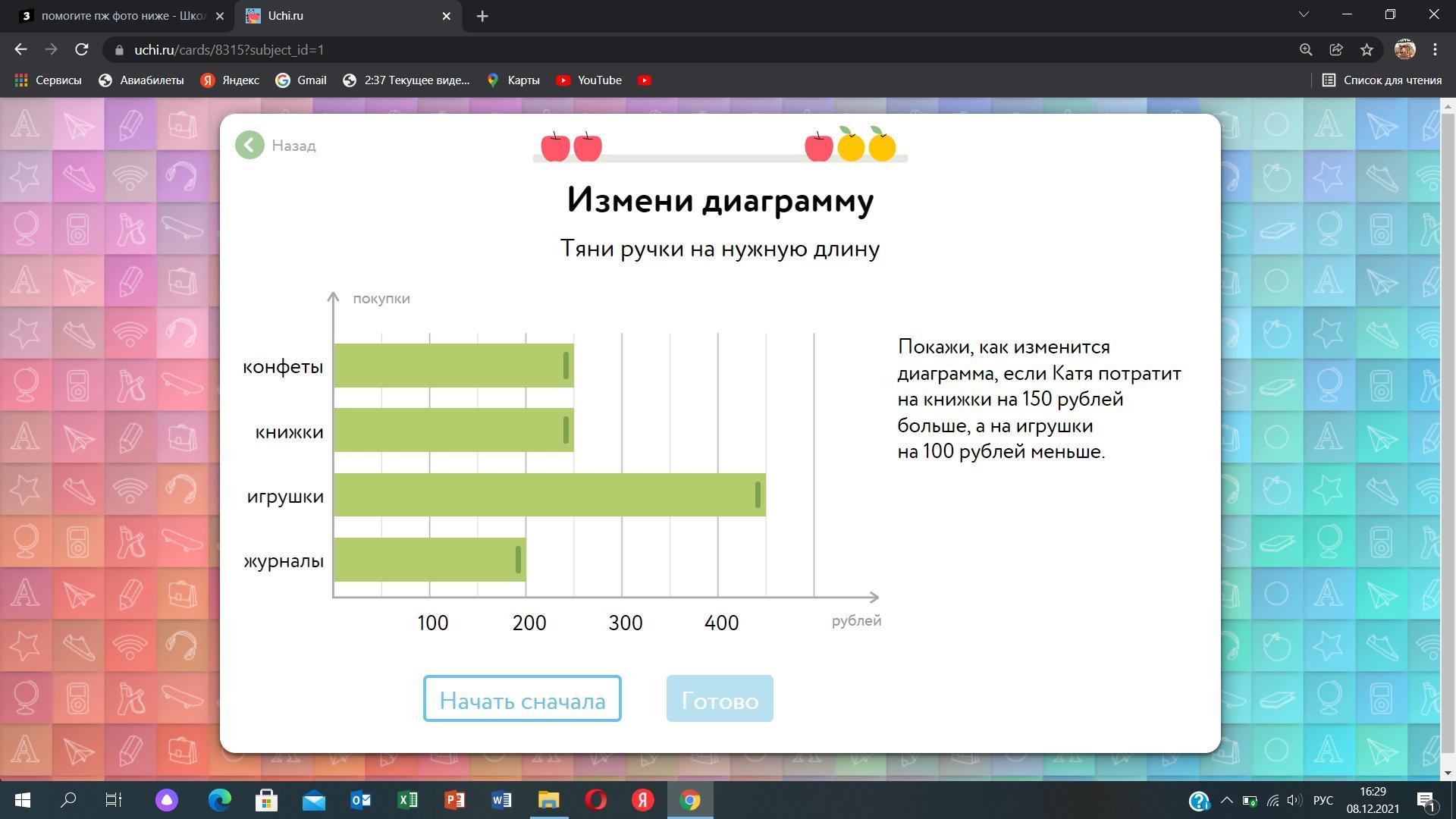
Task: Click the share page icon
Action: pos(1336,49)
